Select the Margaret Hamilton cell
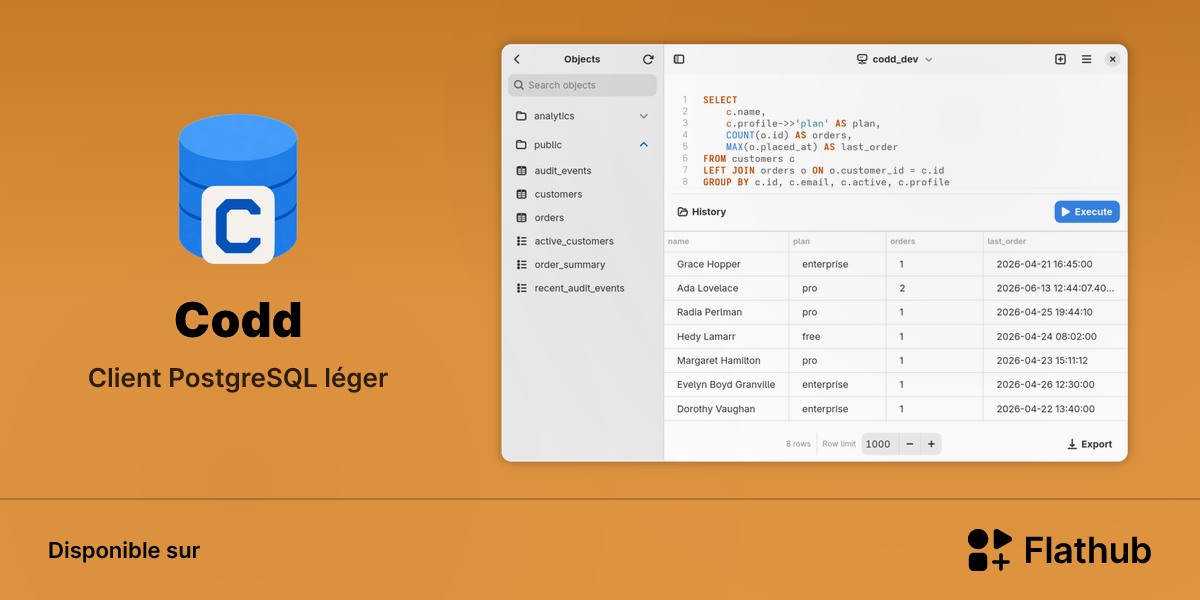1200x600 pixels. coord(726,360)
